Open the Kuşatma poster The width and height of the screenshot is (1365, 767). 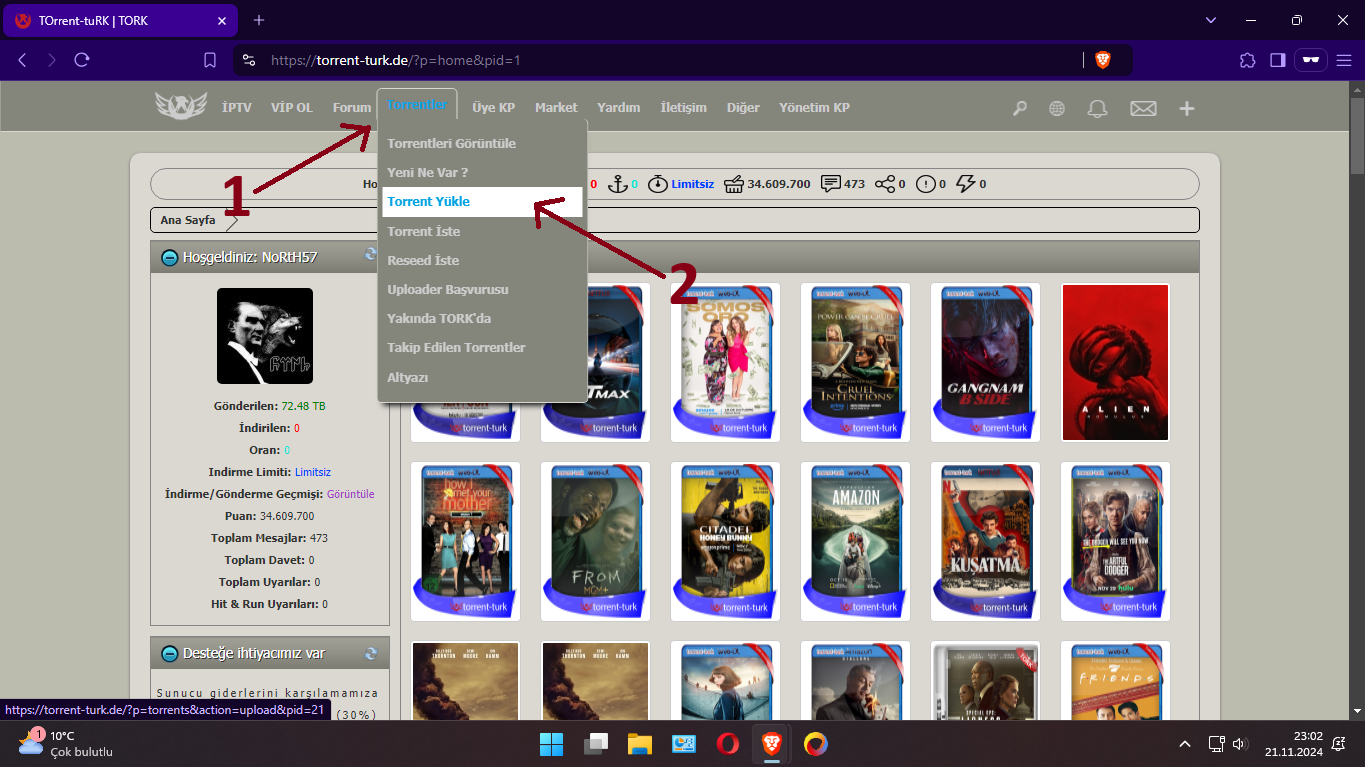point(985,541)
